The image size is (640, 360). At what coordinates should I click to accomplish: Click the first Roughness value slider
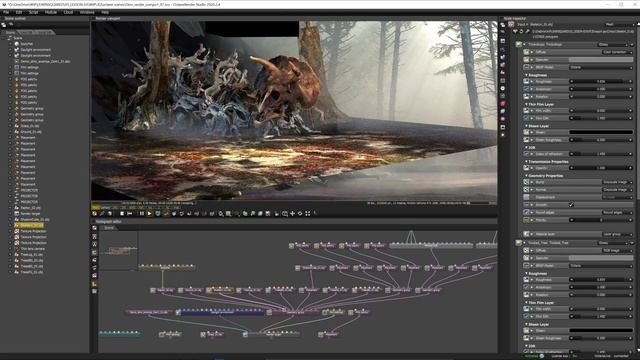(601, 82)
